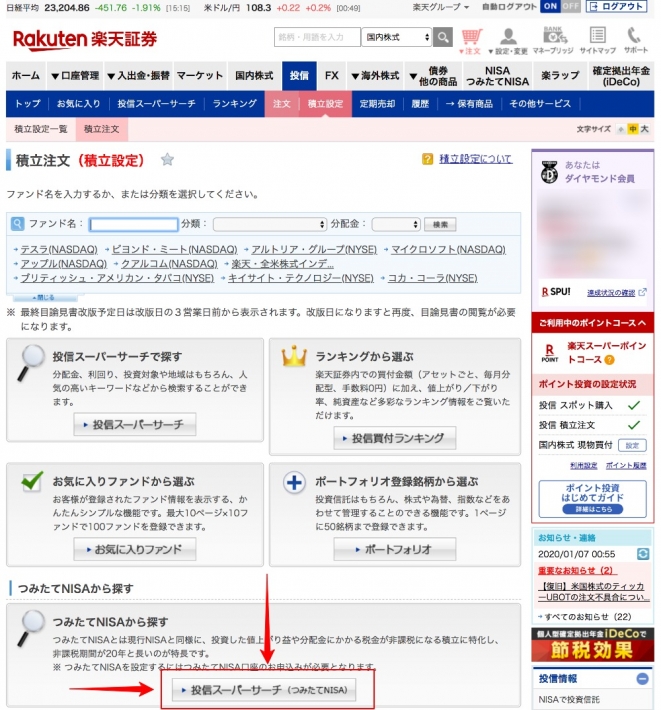Open the Money Bridge bank icon
This screenshot has height=710, width=661.
[x=553, y=40]
